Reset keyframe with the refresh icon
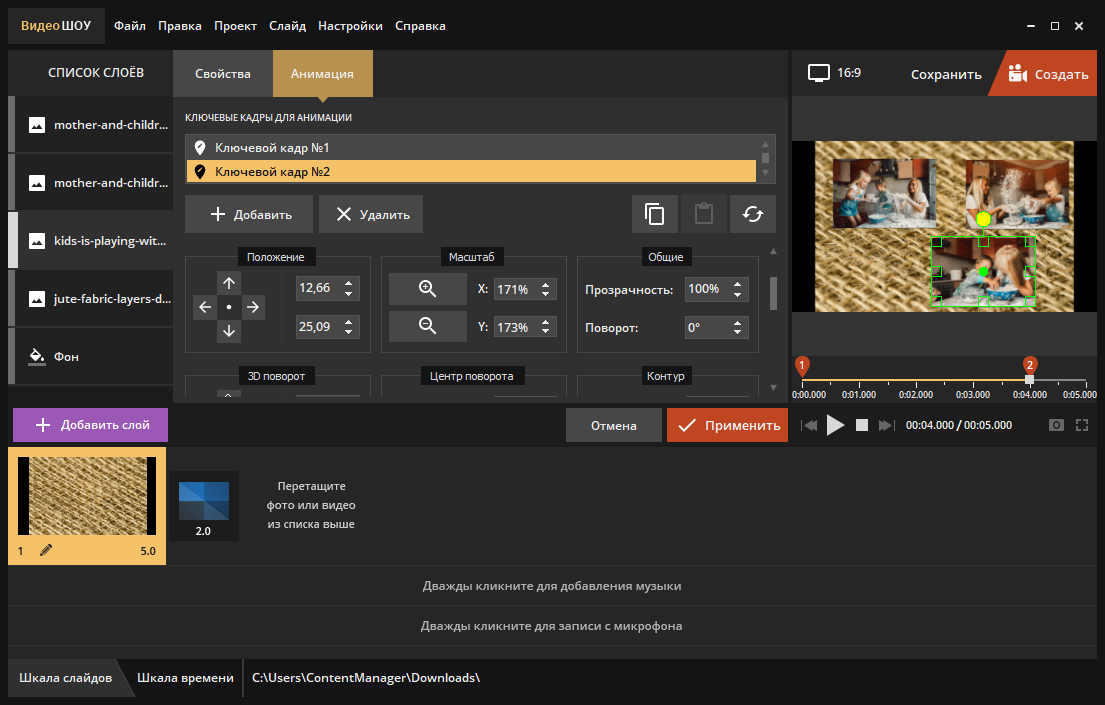 [x=753, y=214]
